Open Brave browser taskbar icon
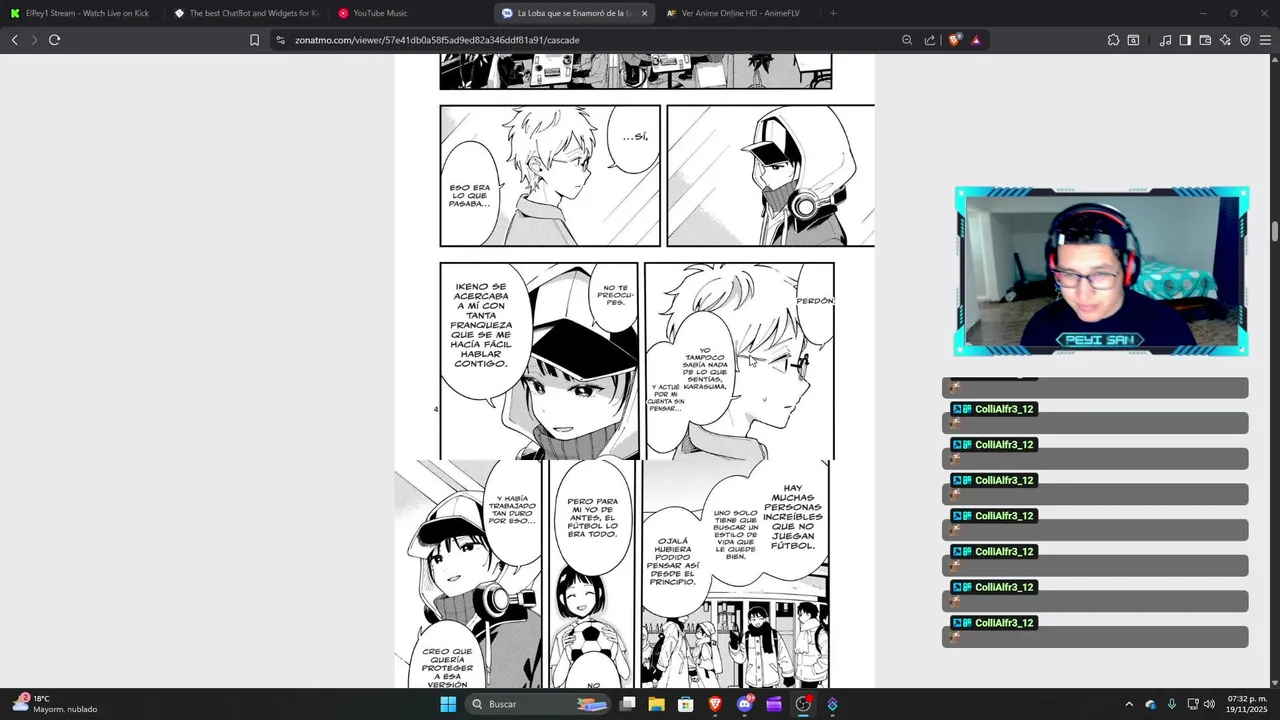This screenshot has width=1280, height=720. click(x=715, y=704)
